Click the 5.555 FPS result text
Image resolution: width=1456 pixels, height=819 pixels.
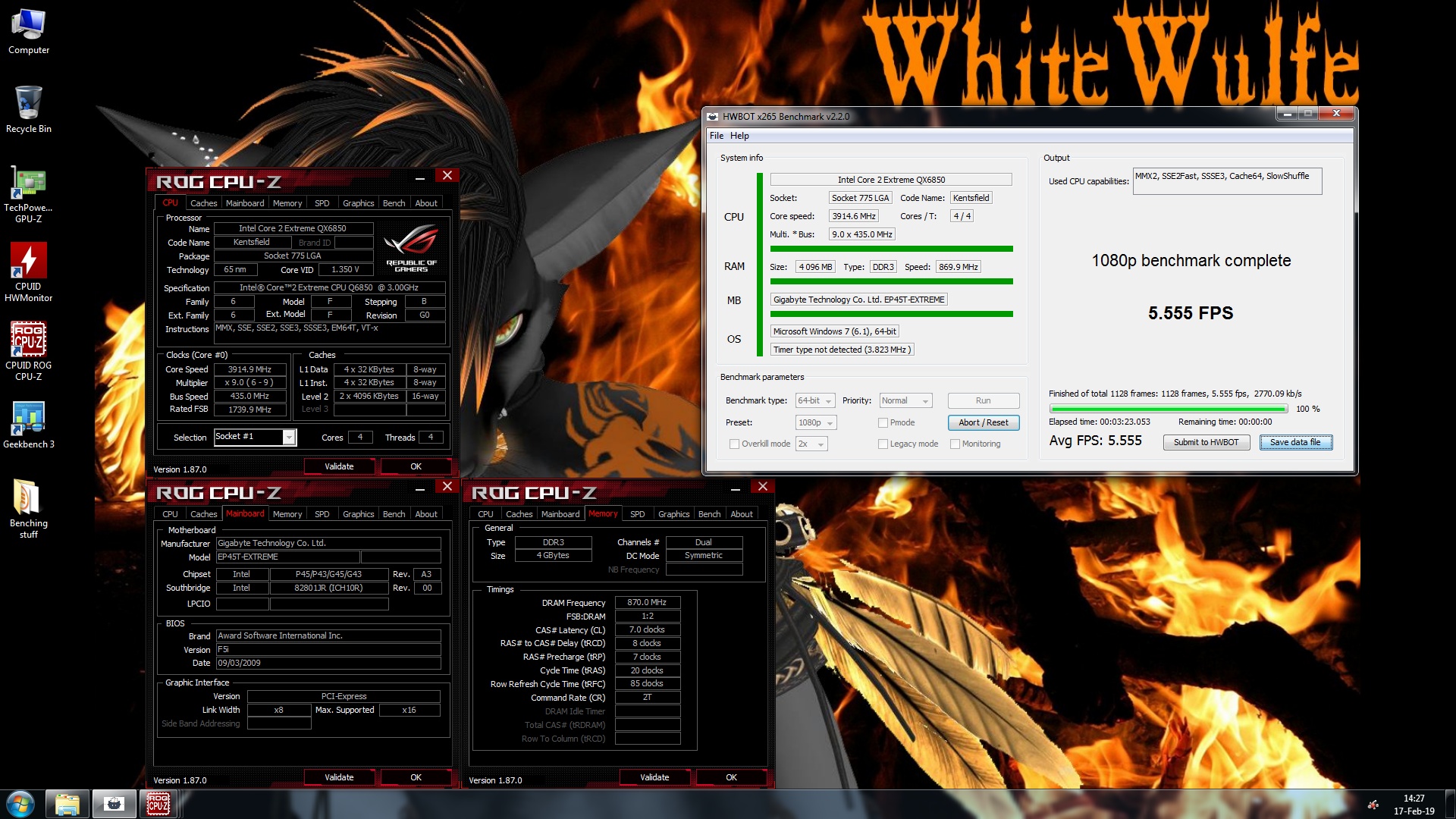click(x=1191, y=313)
